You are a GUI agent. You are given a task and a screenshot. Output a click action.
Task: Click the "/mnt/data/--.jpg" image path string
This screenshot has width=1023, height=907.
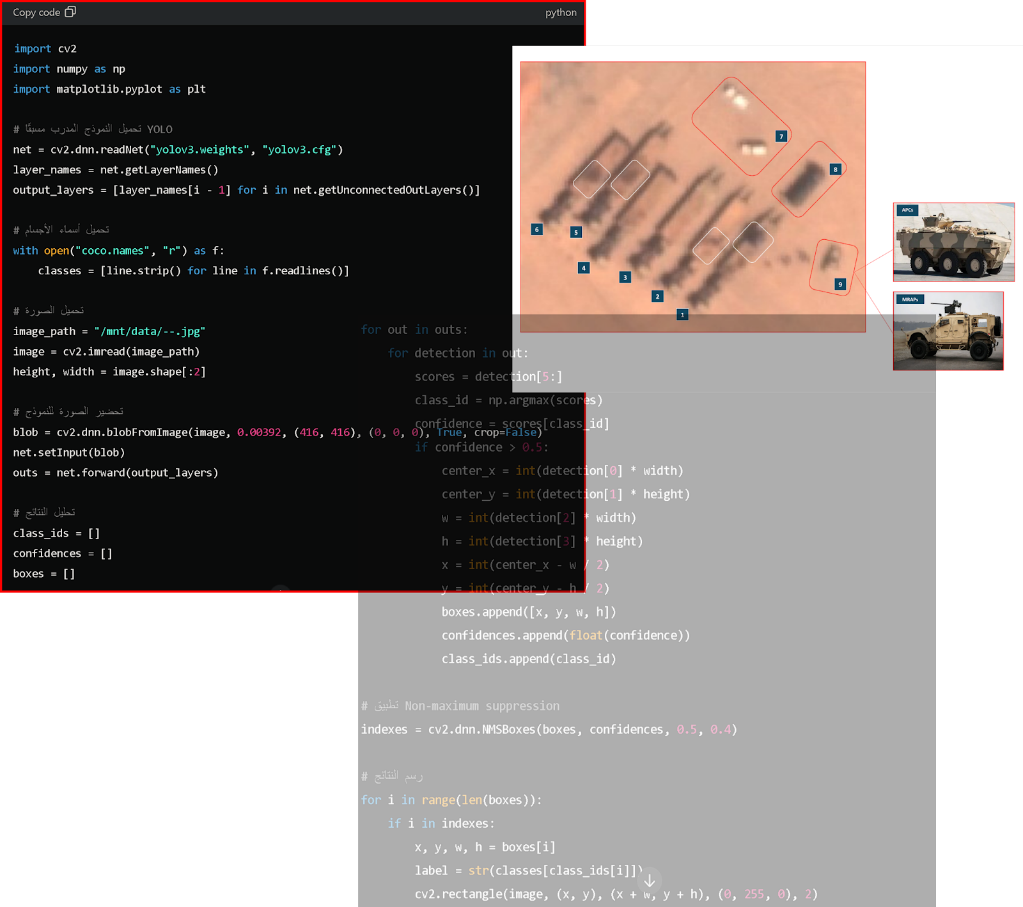149,331
